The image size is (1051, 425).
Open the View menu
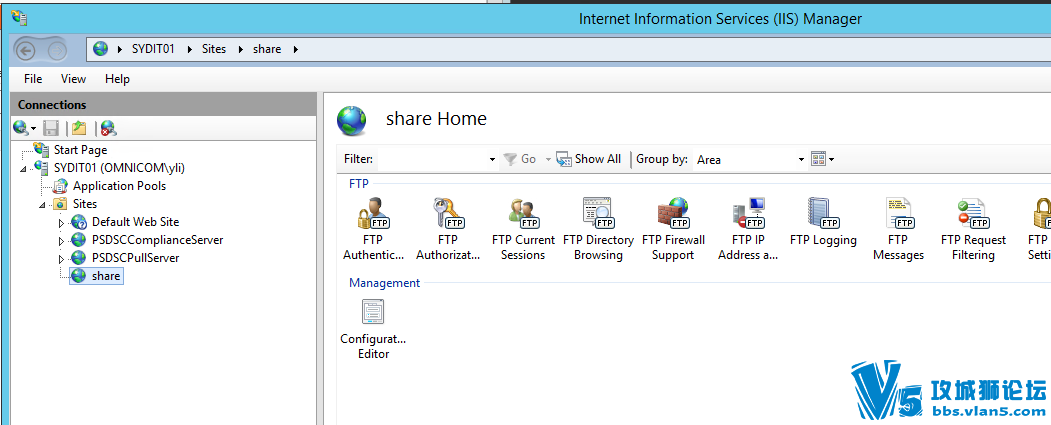[73, 79]
